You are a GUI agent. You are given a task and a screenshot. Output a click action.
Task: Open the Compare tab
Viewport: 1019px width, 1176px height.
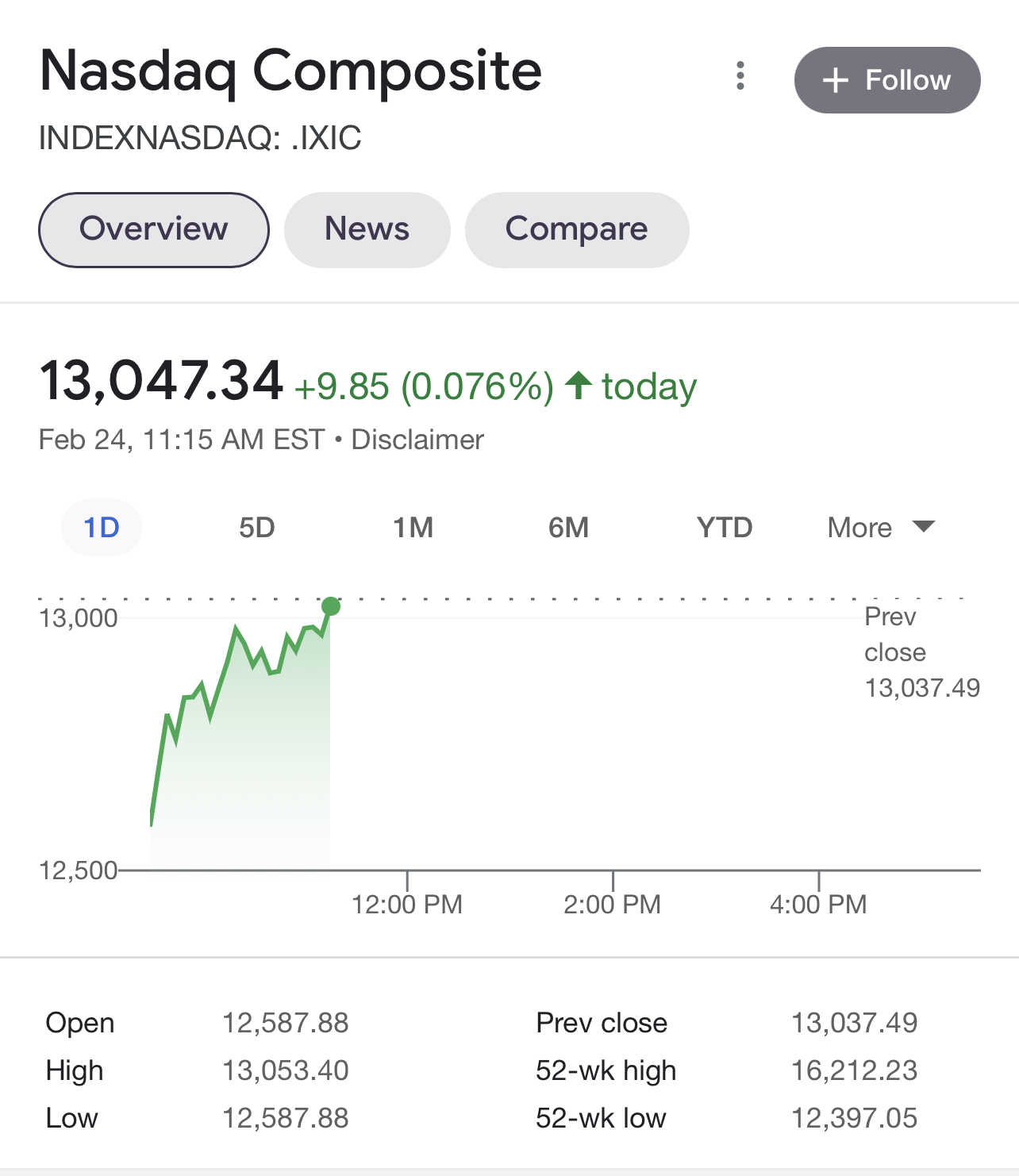(x=577, y=229)
